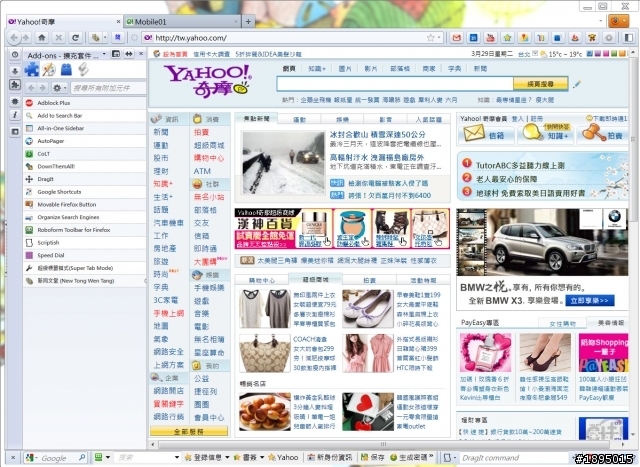Open the info 'i' icon in sidebar strip
Viewport: 640px width, 467px height.
(x=15, y=115)
